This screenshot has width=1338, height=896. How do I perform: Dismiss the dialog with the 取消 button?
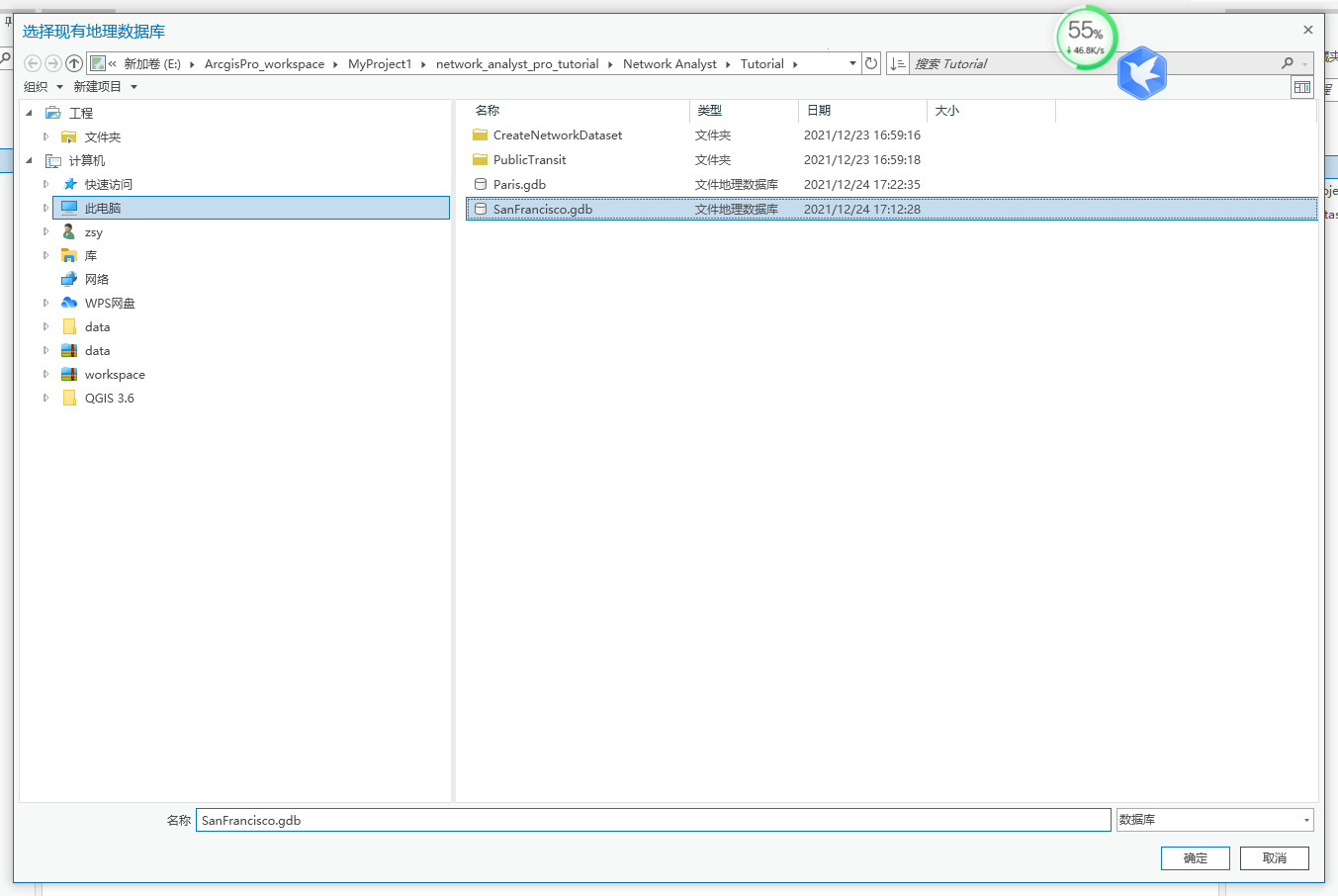point(1274,857)
